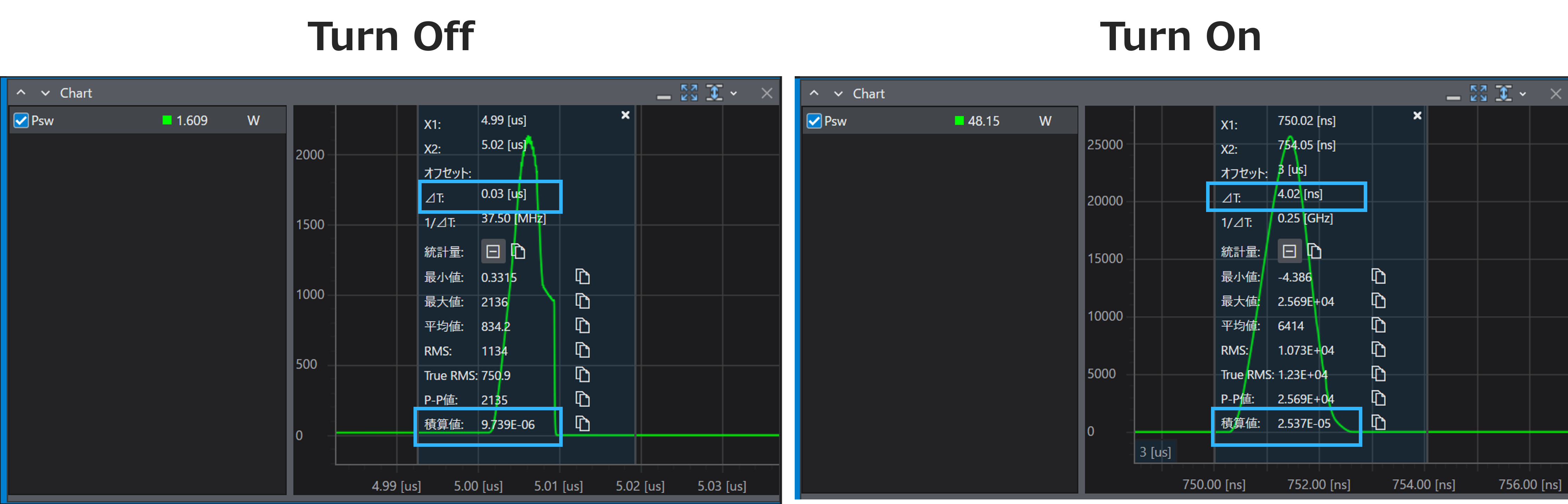1568x504 pixels.
Task: Copy integral value 9.739E-06
Action: [583, 424]
